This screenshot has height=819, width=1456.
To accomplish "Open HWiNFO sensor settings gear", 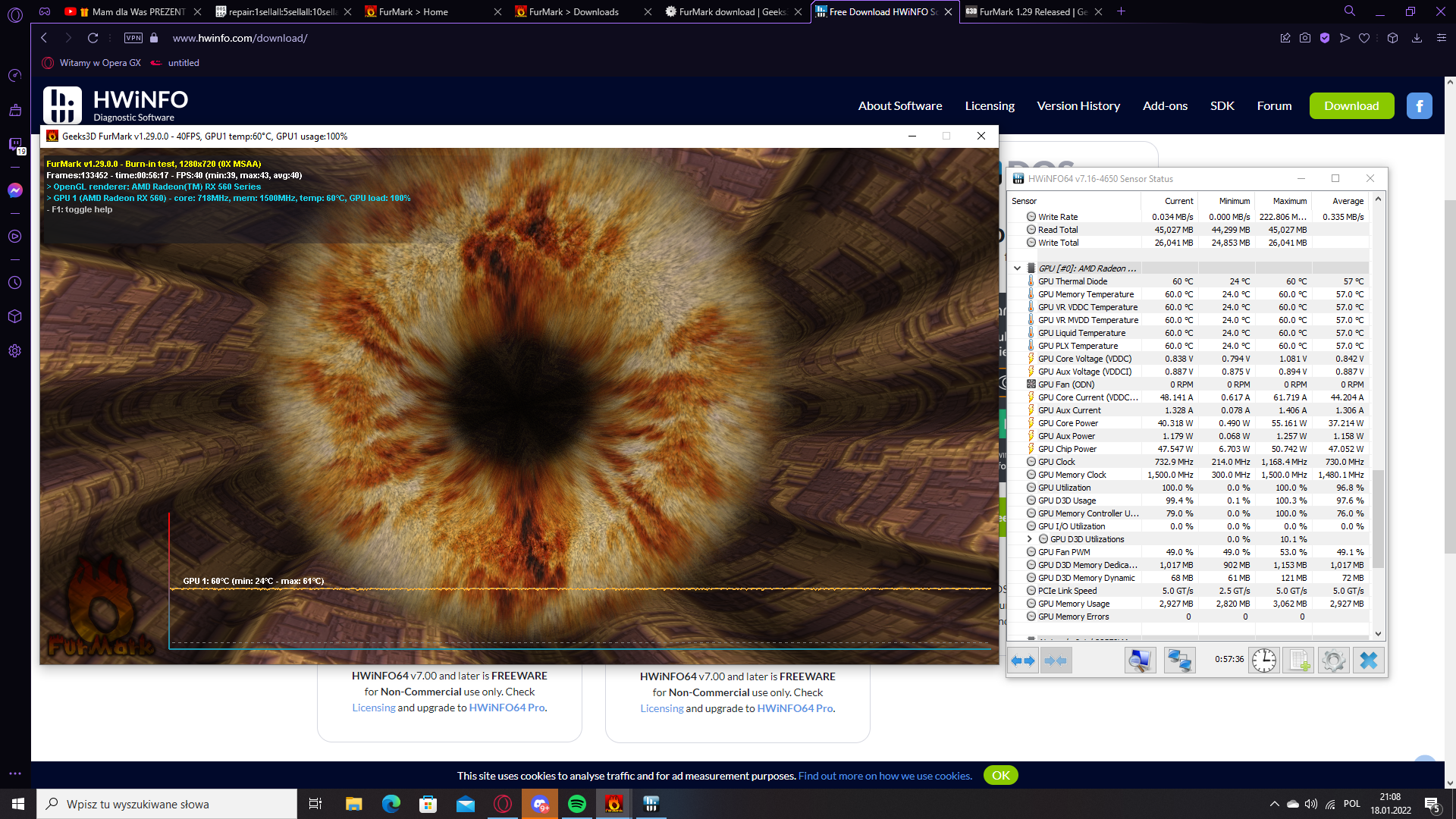I will tap(1333, 661).
